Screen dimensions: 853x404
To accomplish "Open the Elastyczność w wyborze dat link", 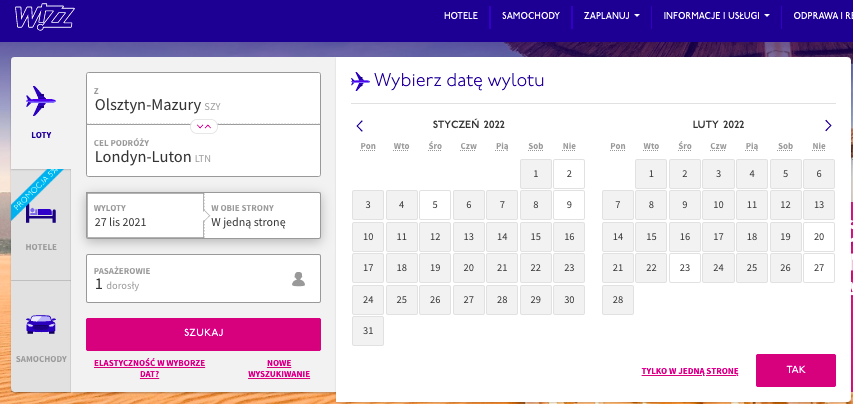I will pyautogui.click(x=148, y=369).
